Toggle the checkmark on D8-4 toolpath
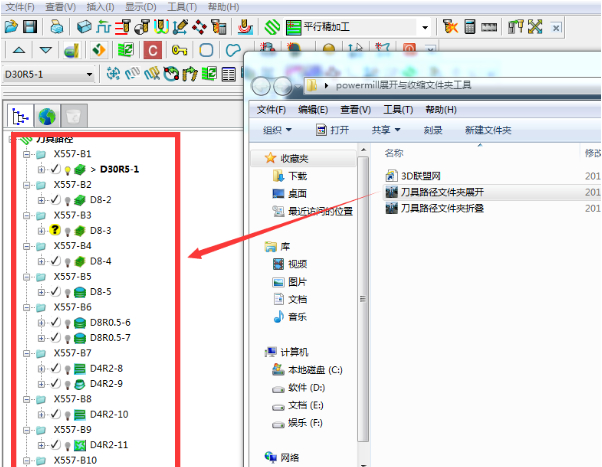The height and width of the screenshot is (467, 602). click(x=55, y=261)
